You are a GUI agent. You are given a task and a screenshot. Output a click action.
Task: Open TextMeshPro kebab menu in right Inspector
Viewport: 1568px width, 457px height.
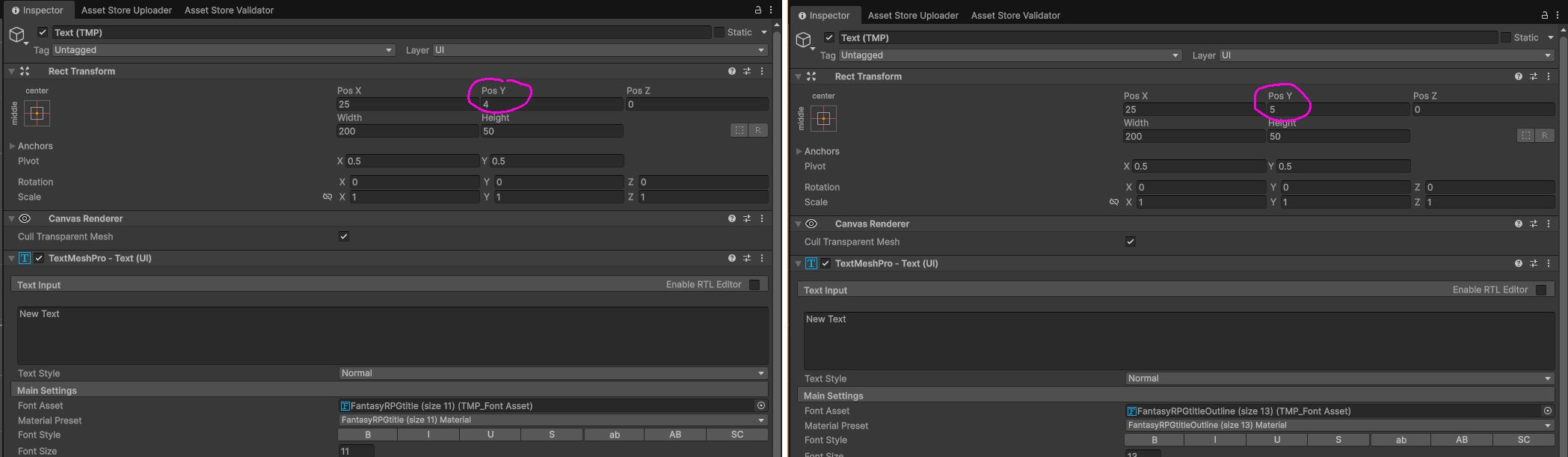click(1548, 263)
